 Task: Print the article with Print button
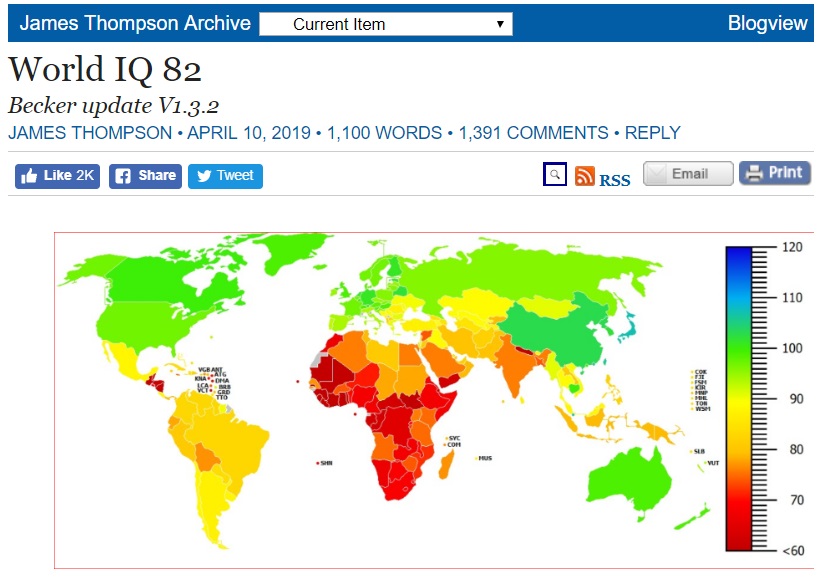pos(774,173)
